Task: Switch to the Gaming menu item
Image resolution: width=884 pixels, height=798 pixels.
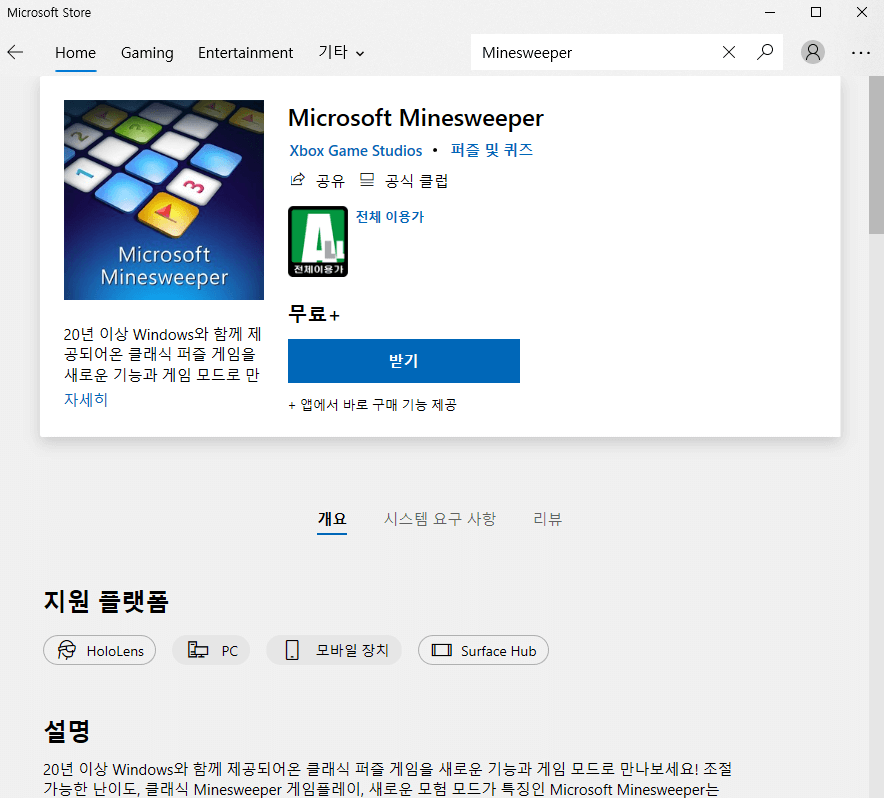Action: 147,53
